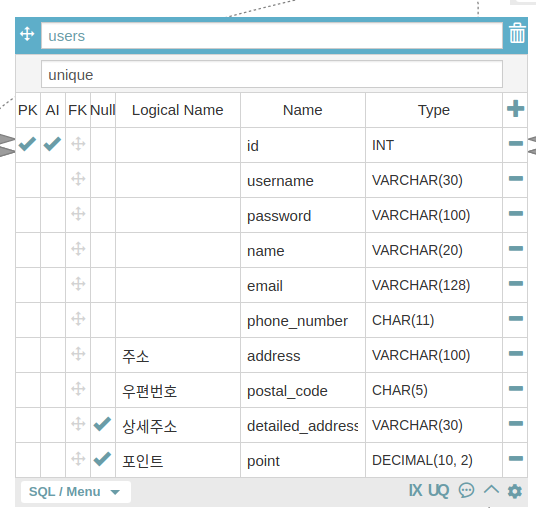Grab the reorder handle of id row
The height and width of the screenshot is (508, 536).
tap(78, 144)
